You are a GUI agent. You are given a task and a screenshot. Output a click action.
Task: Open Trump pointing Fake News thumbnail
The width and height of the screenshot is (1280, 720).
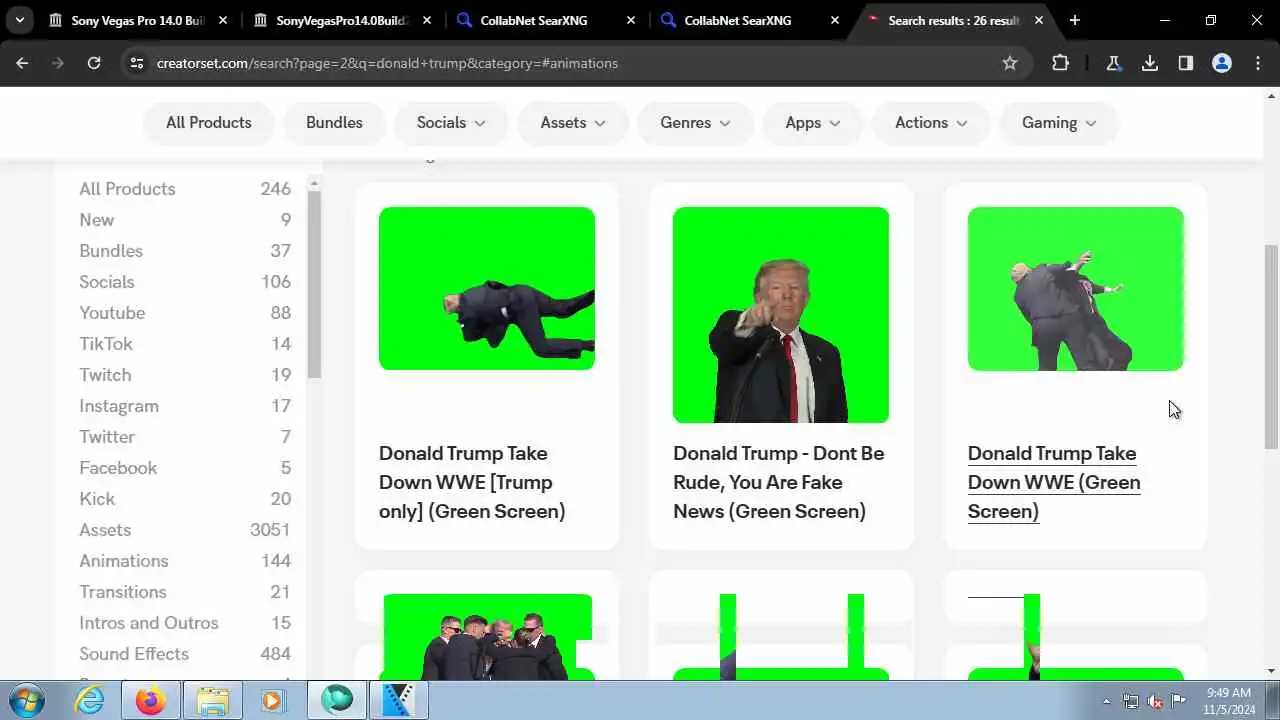click(781, 315)
